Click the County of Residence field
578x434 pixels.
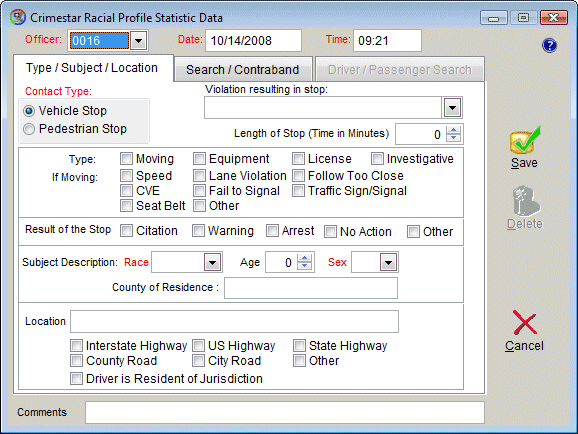tap(311, 288)
